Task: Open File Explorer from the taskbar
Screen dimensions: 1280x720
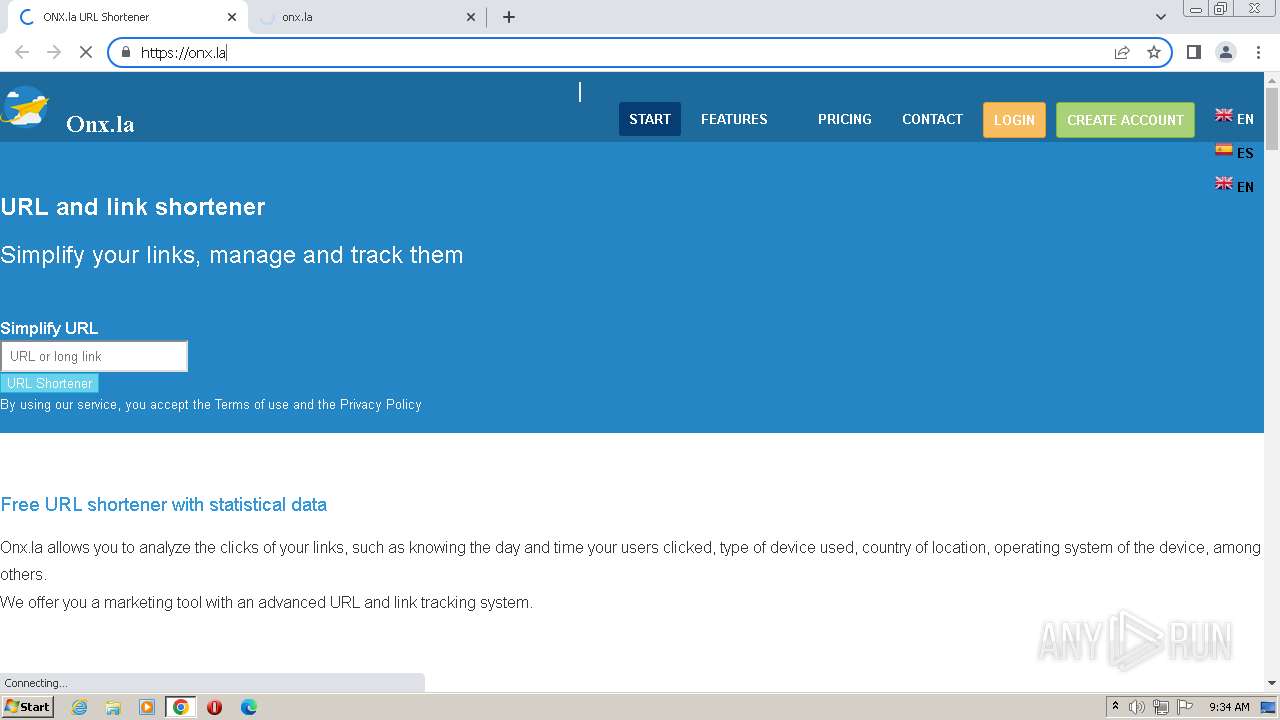Action: click(x=113, y=707)
